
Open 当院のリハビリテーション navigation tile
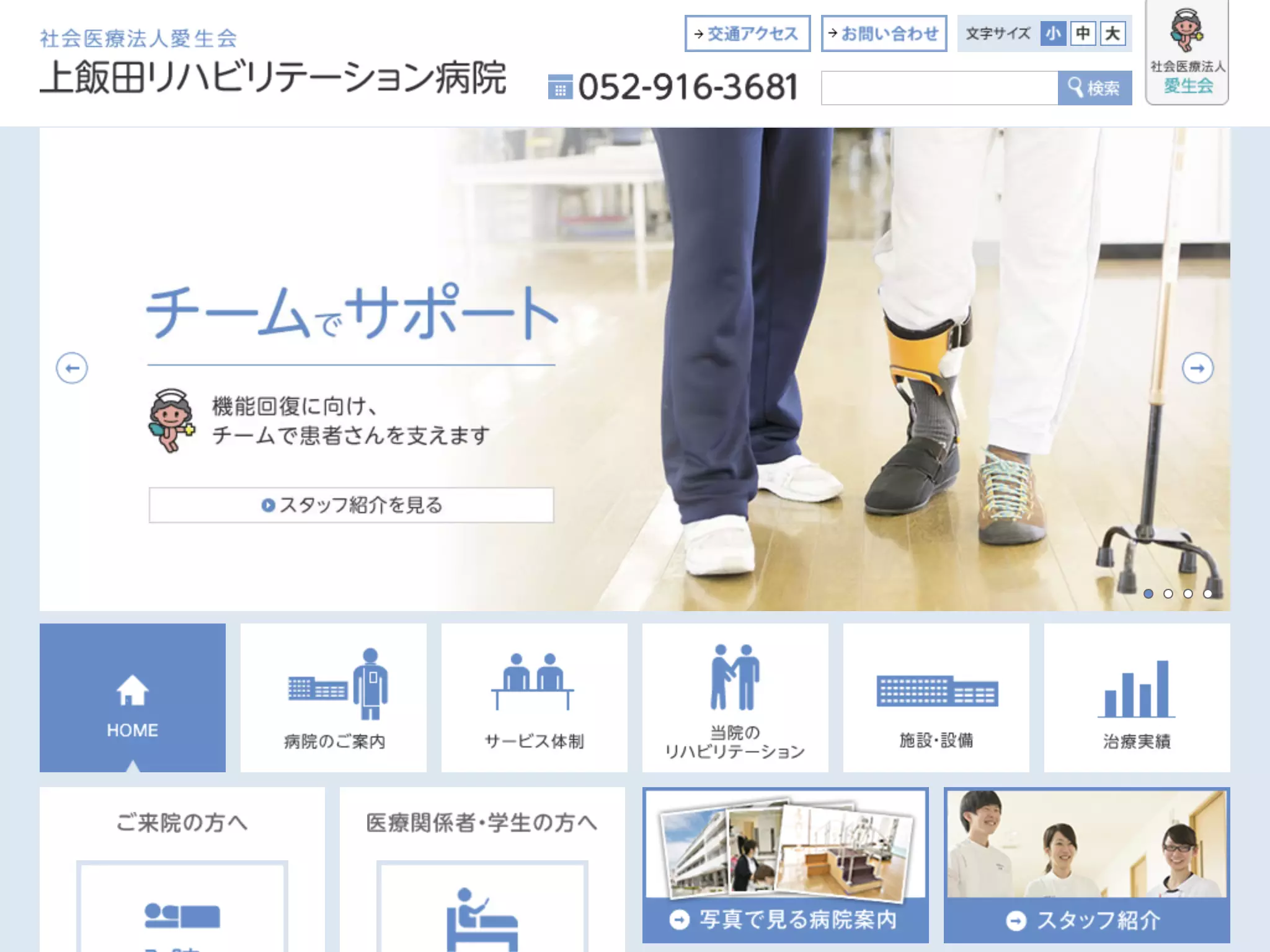click(735, 698)
